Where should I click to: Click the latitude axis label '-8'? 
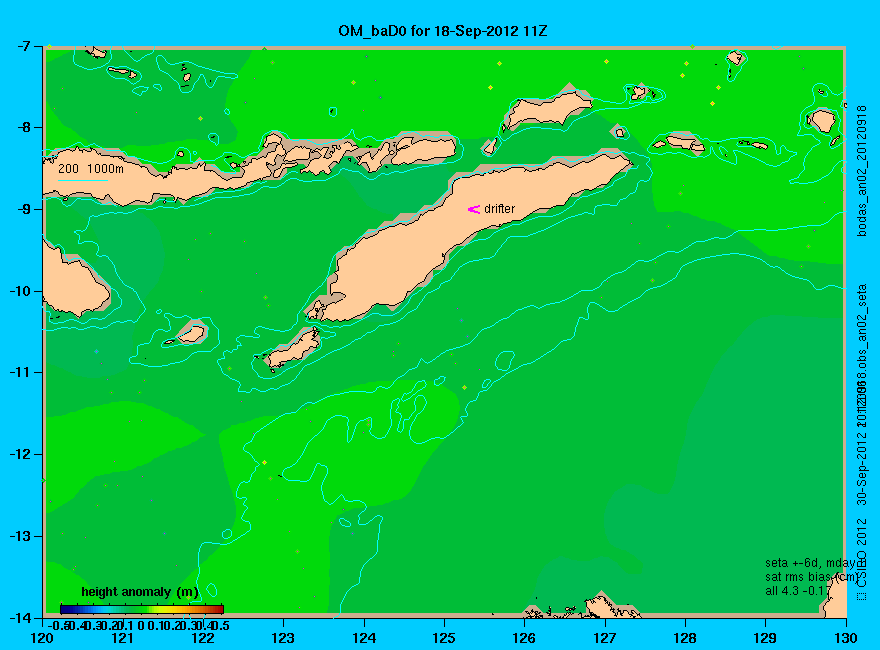tap(24, 127)
